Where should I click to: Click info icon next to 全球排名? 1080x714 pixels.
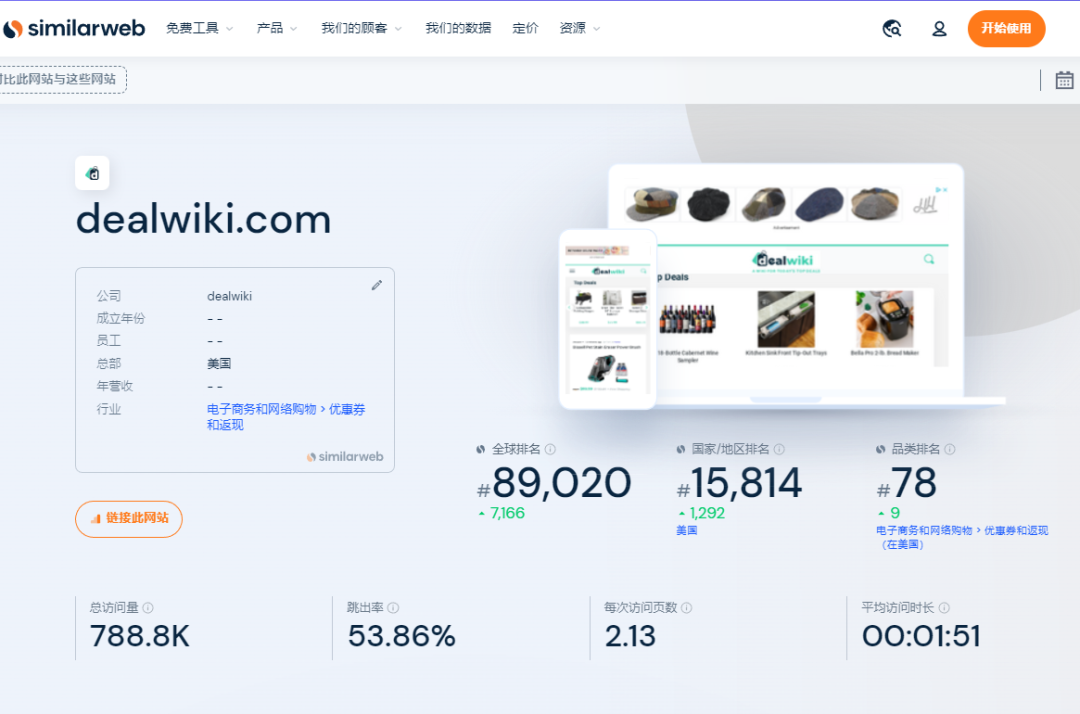click(550, 449)
